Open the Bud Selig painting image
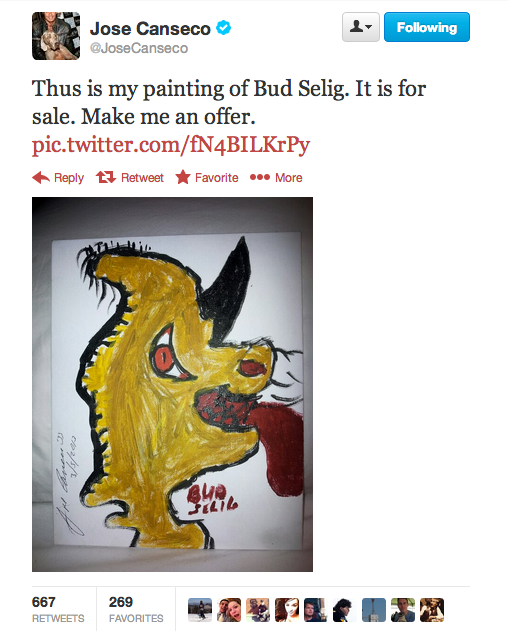The width and height of the screenshot is (508, 631). point(172,384)
